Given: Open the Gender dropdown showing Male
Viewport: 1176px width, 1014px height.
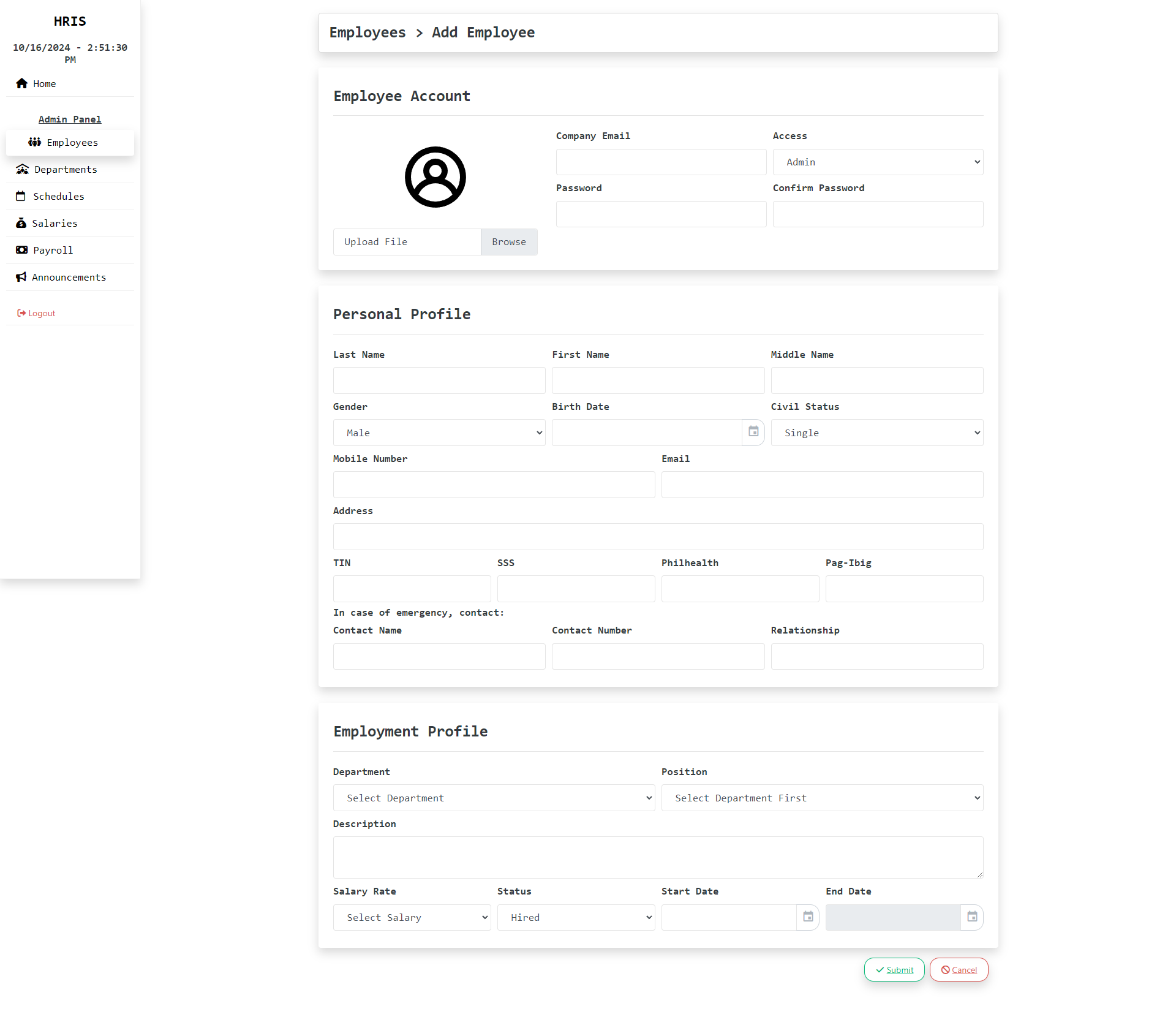Looking at the screenshot, I should [439, 433].
